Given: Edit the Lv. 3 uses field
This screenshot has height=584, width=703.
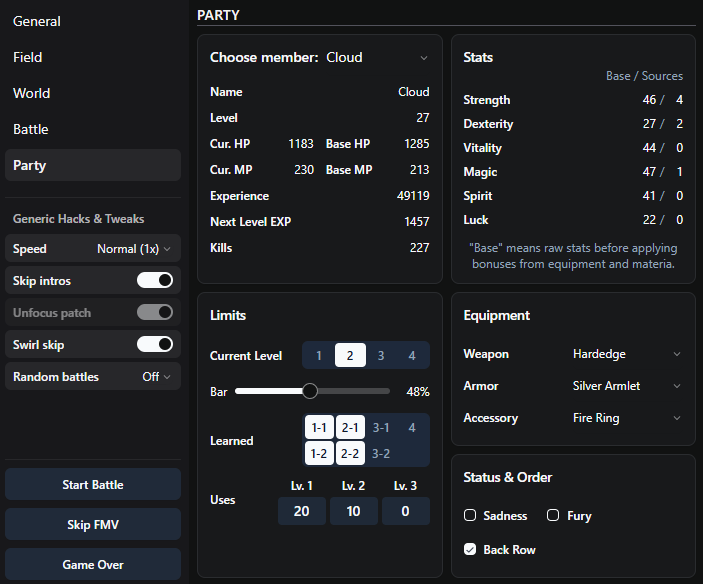Looking at the screenshot, I should click(406, 511).
